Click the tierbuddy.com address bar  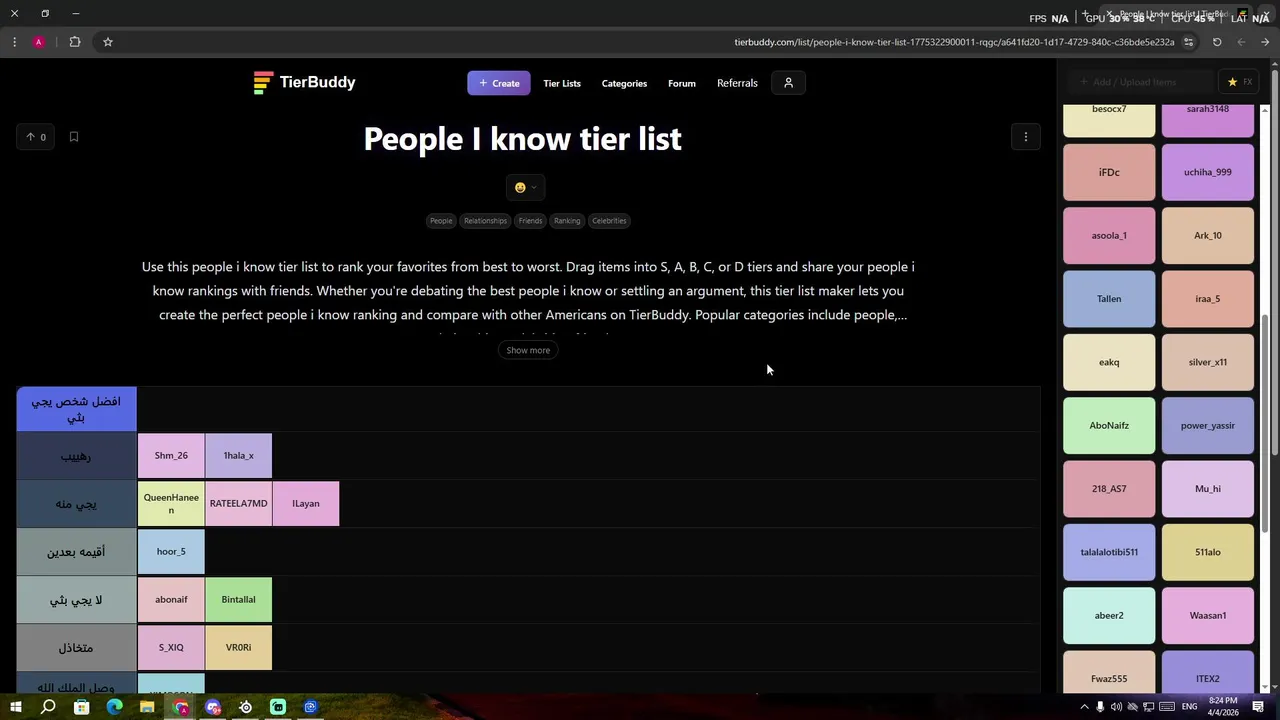click(954, 42)
